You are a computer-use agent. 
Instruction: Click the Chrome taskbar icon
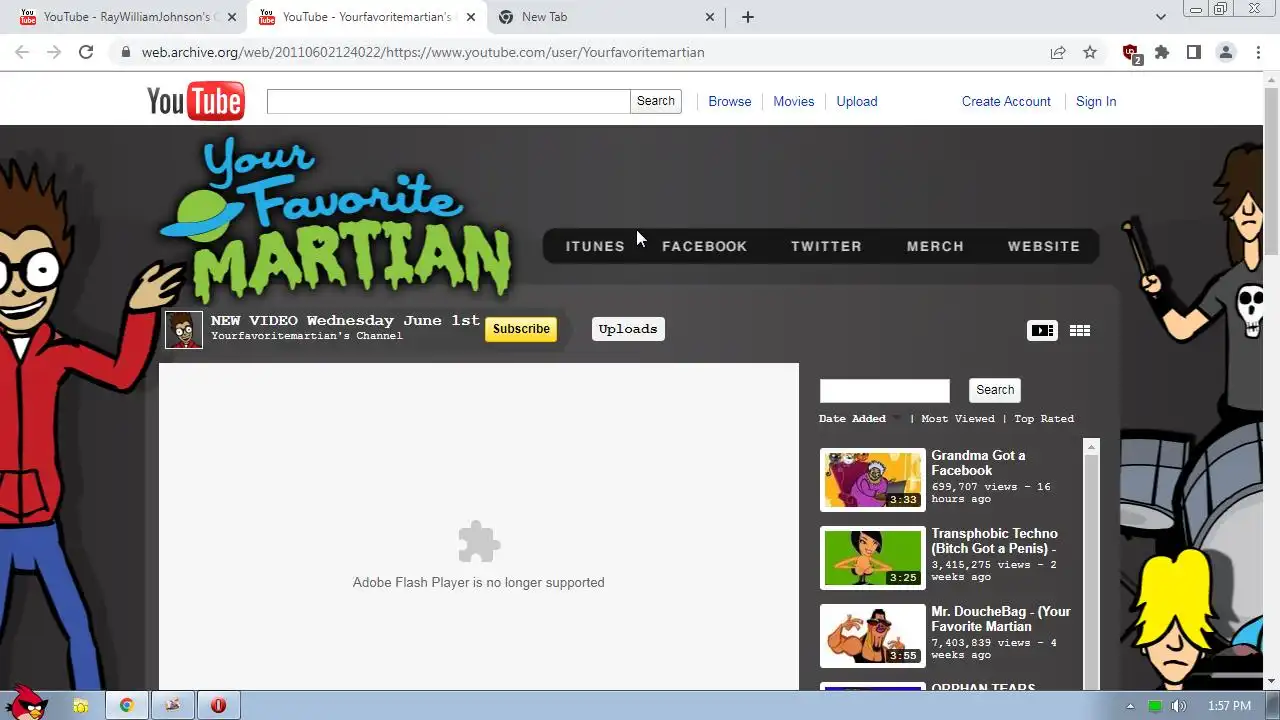click(127, 706)
